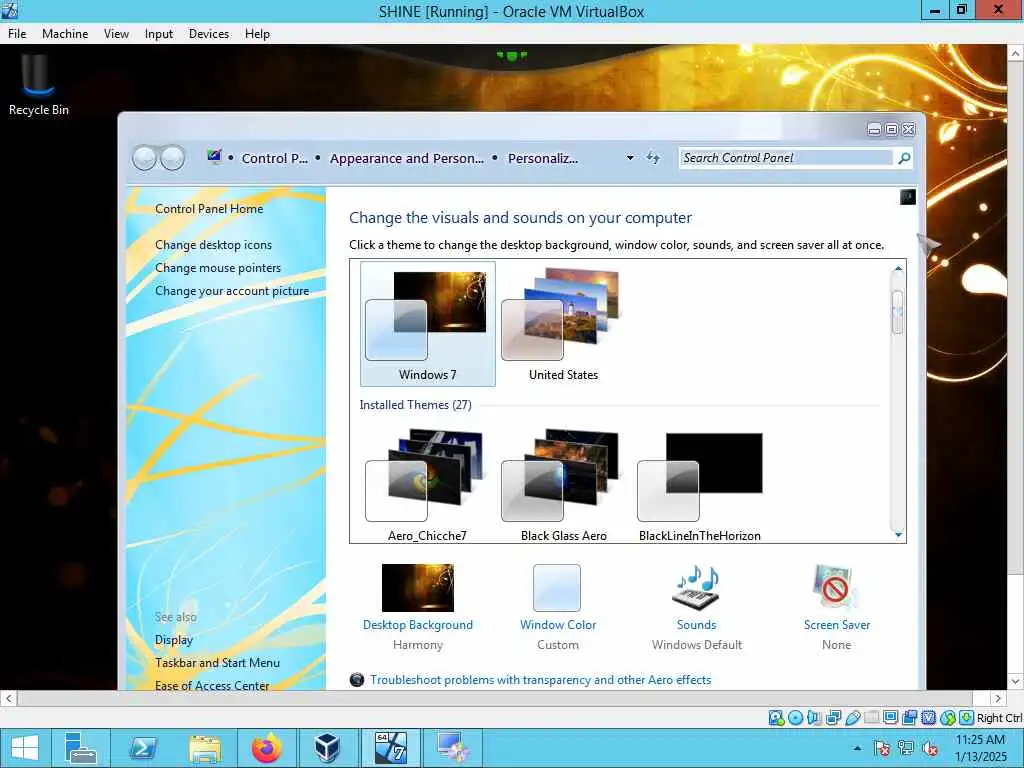Viewport: 1024px width, 768px height.
Task: Select the Windows 7 theme
Action: click(428, 324)
